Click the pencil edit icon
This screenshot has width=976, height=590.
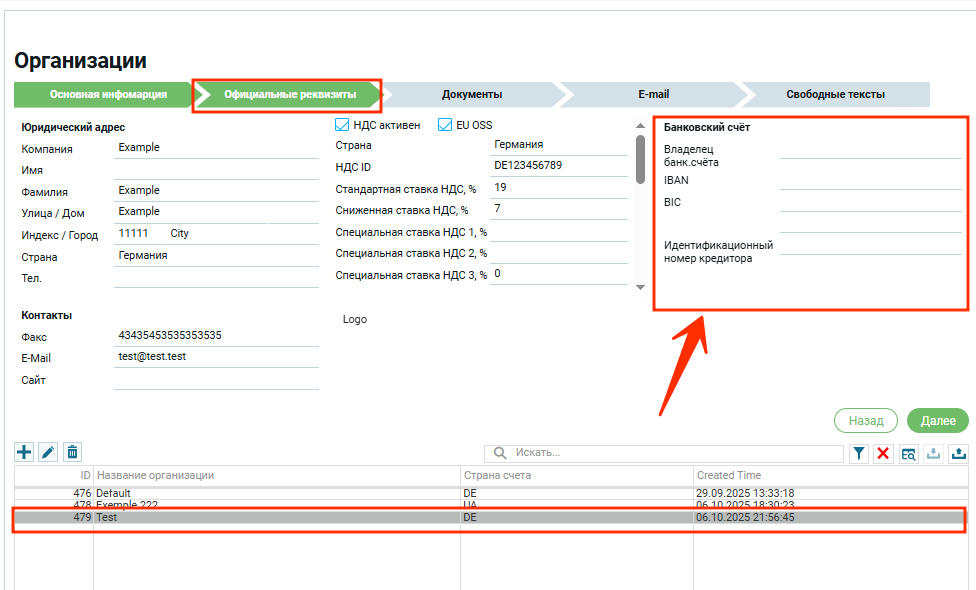pyautogui.click(x=48, y=453)
